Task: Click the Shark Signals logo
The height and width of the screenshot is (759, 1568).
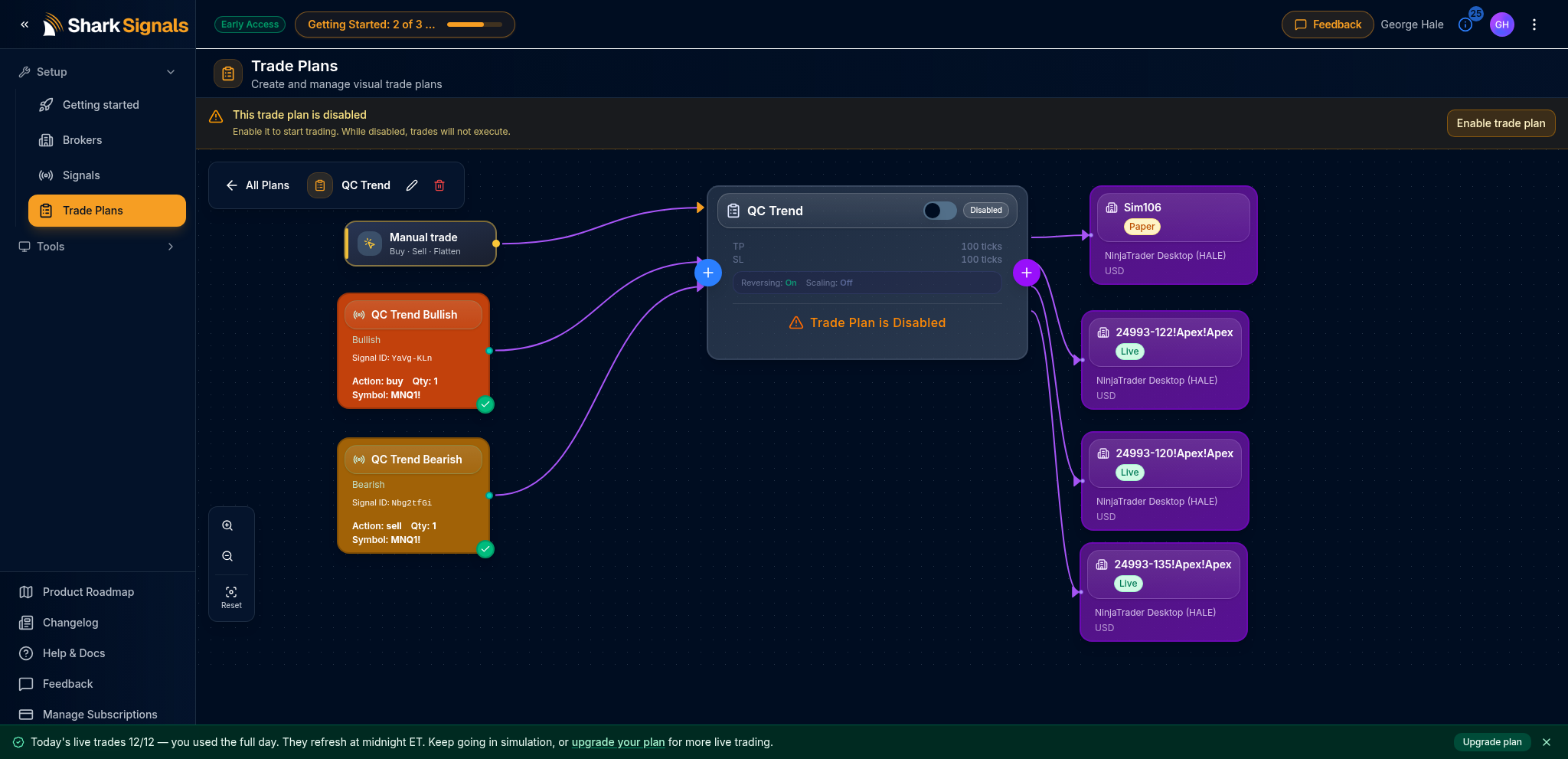Action: coord(116,25)
